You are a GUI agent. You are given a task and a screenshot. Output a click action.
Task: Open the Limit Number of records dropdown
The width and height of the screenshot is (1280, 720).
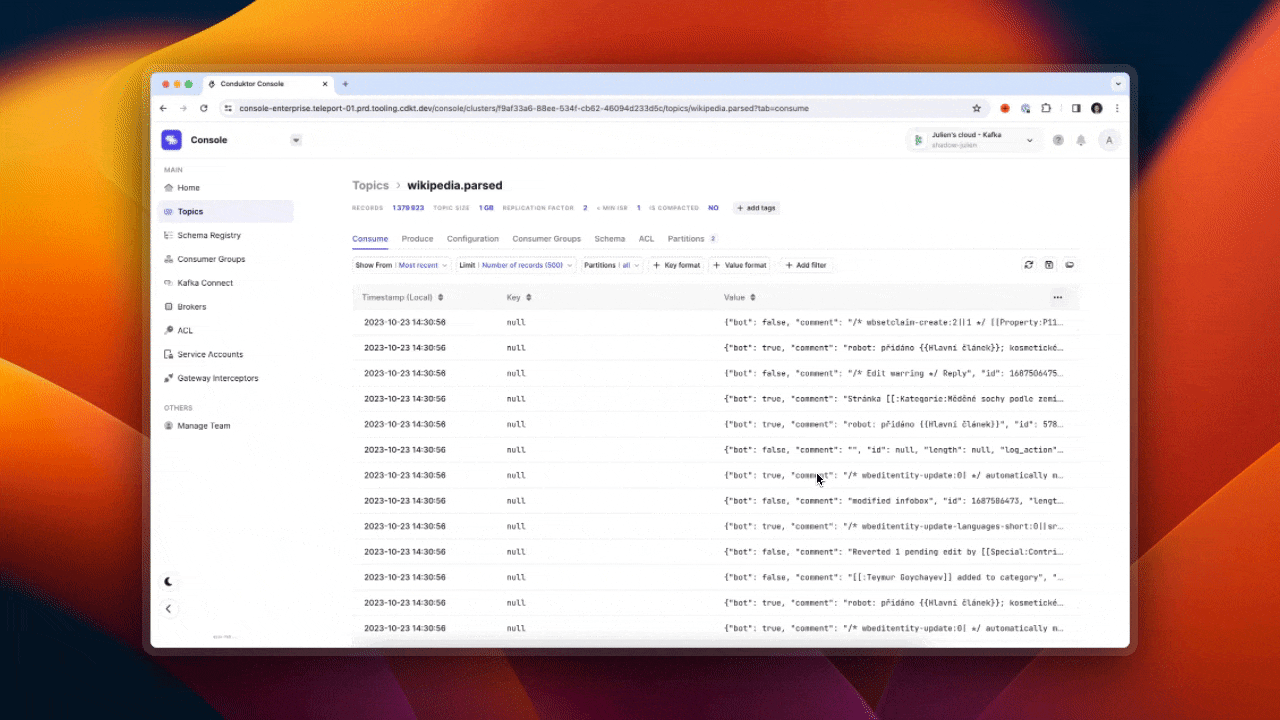[516, 265]
